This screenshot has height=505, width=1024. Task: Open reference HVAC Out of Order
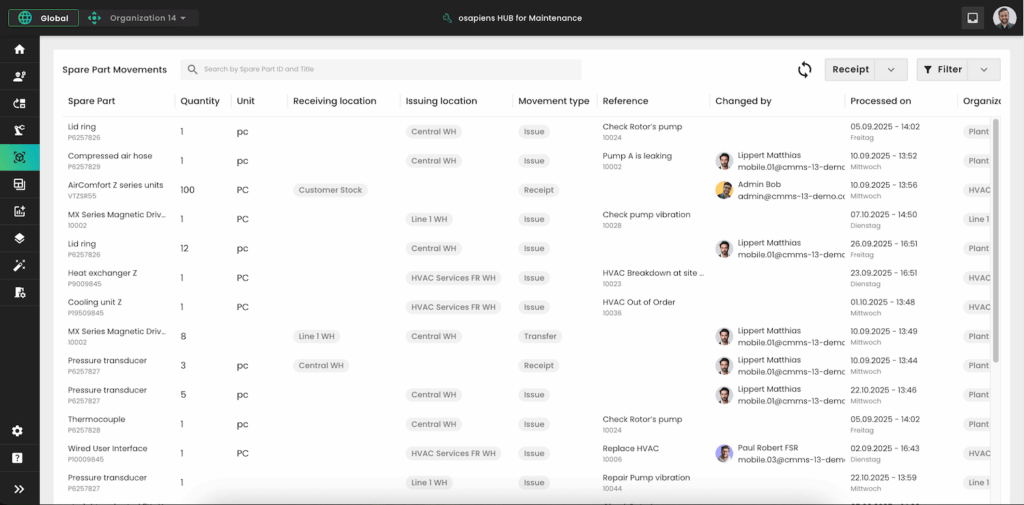pyautogui.click(x=639, y=302)
